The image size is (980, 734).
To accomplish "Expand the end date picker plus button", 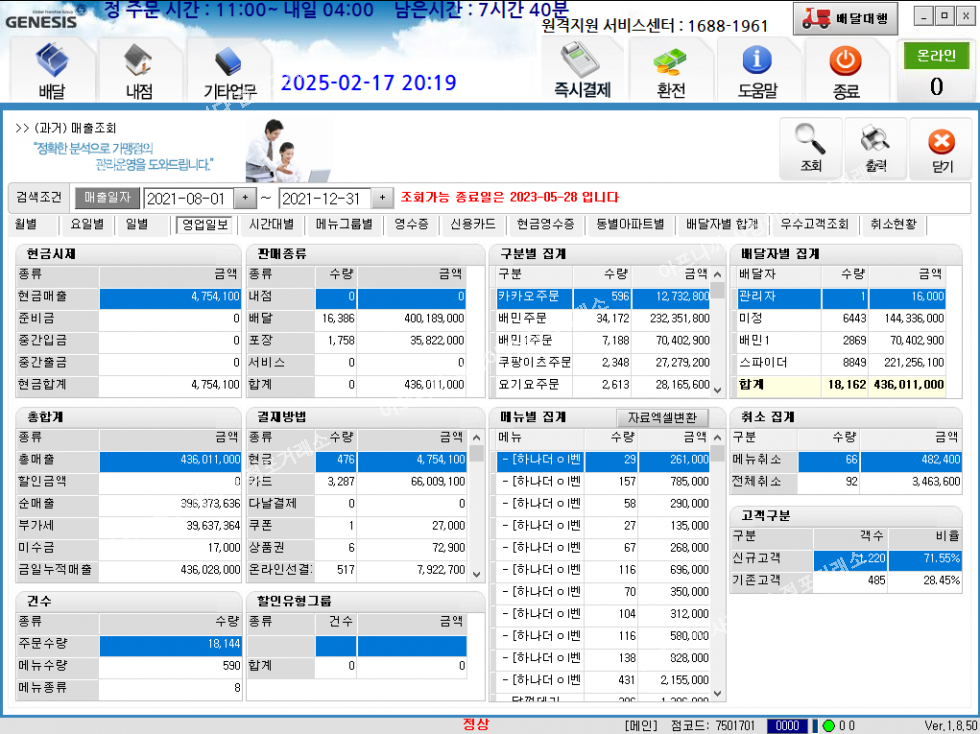I will click(x=380, y=198).
